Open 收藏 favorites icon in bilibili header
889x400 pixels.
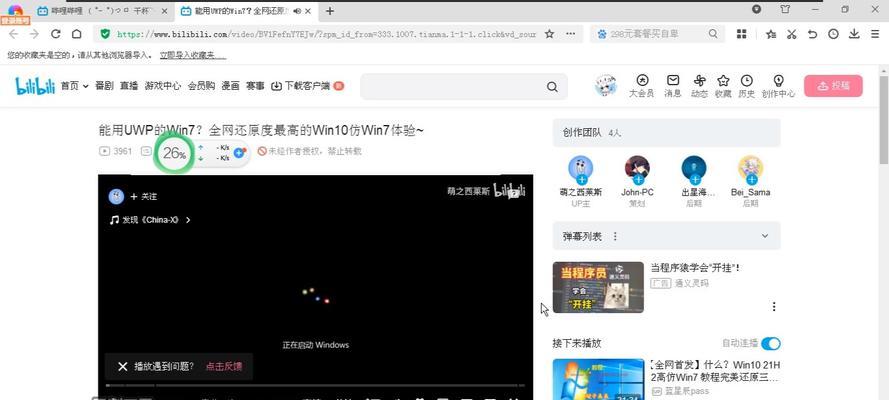click(723, 86)
